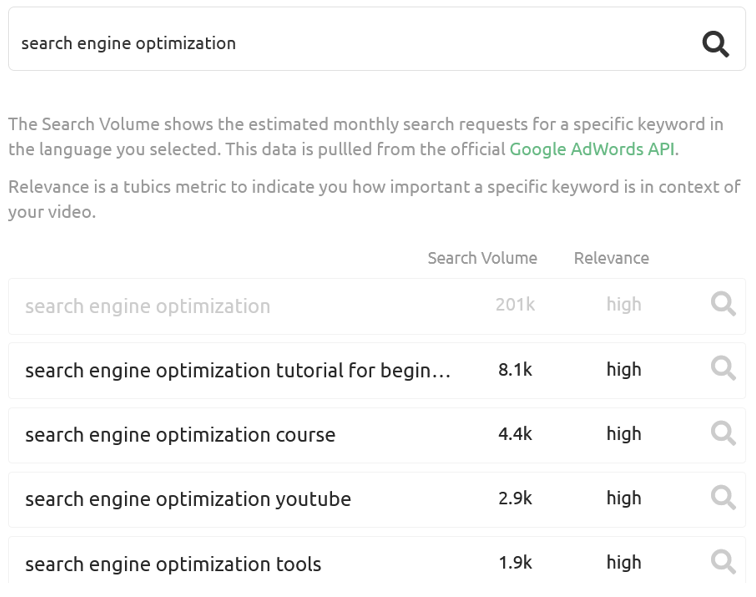The height and width of the screenshot is (597, 756).
Task: Click the 2.9k search volume value
Action: (x=515, y=498)
